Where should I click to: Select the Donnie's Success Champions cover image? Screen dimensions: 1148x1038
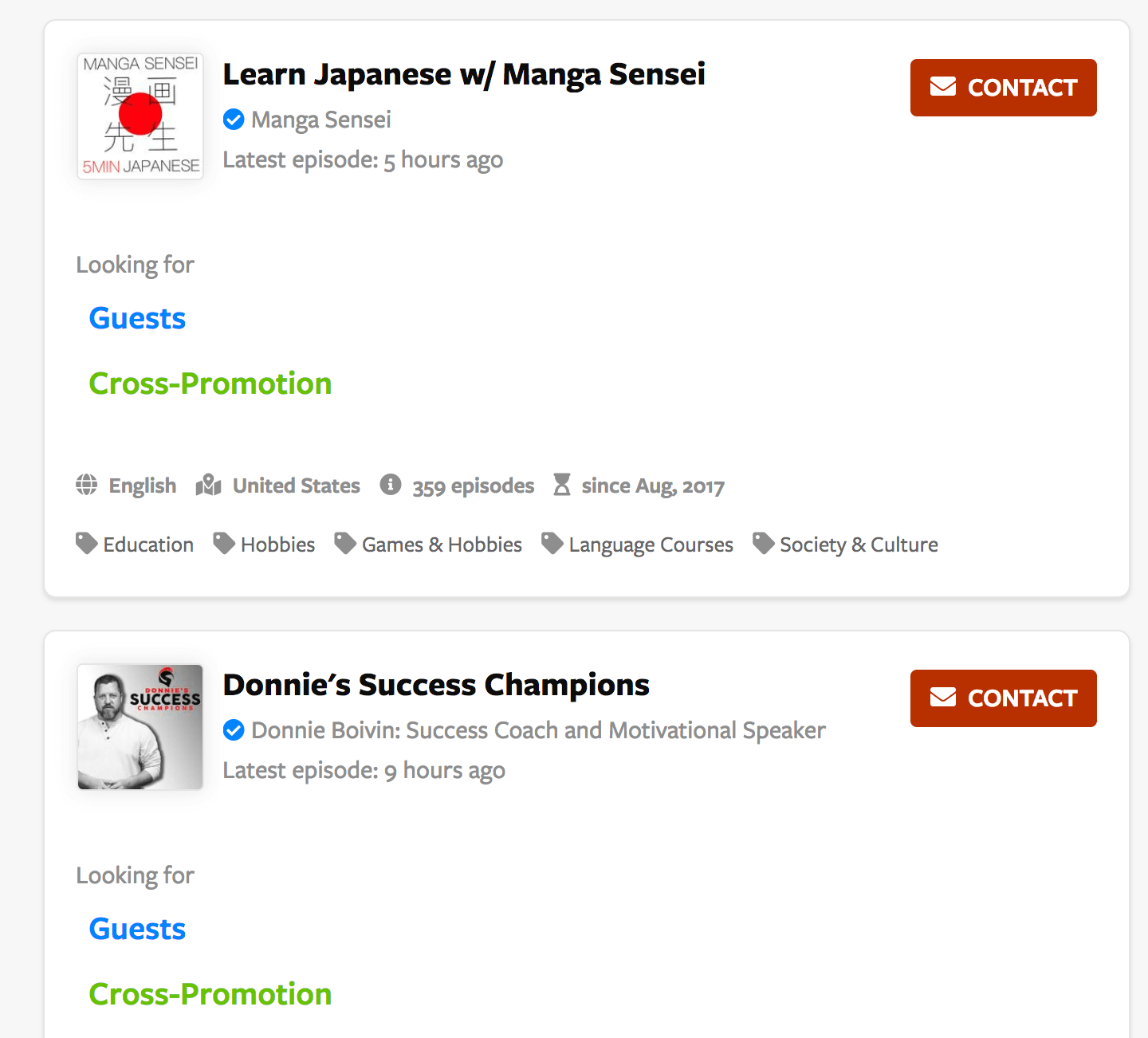[x=140, y=727]
